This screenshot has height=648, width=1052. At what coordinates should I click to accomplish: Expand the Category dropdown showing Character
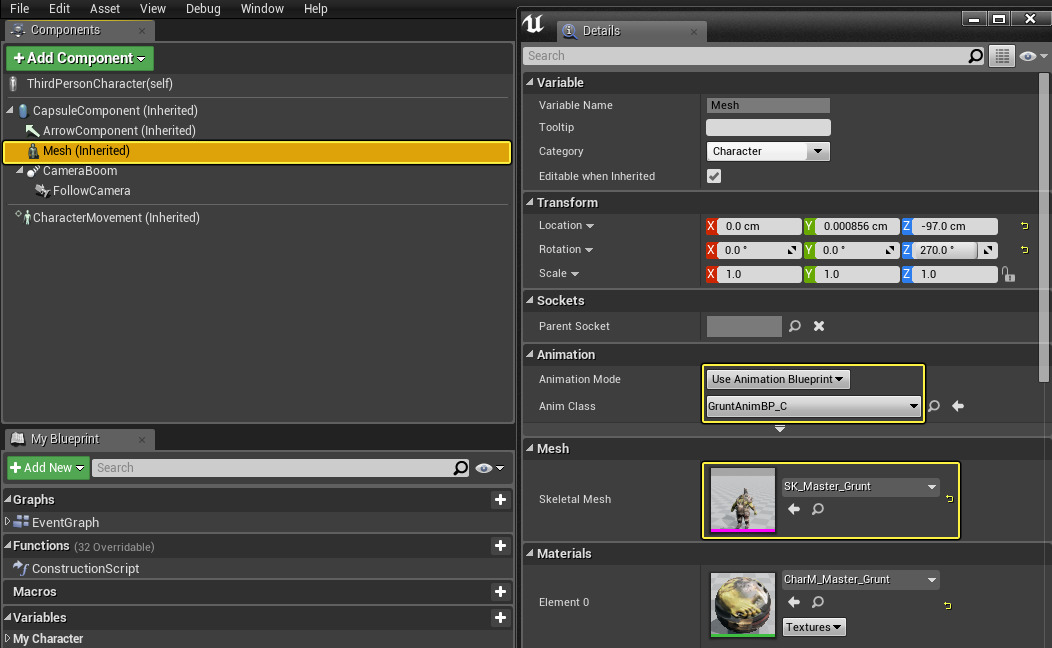click(x=768, y=152)
